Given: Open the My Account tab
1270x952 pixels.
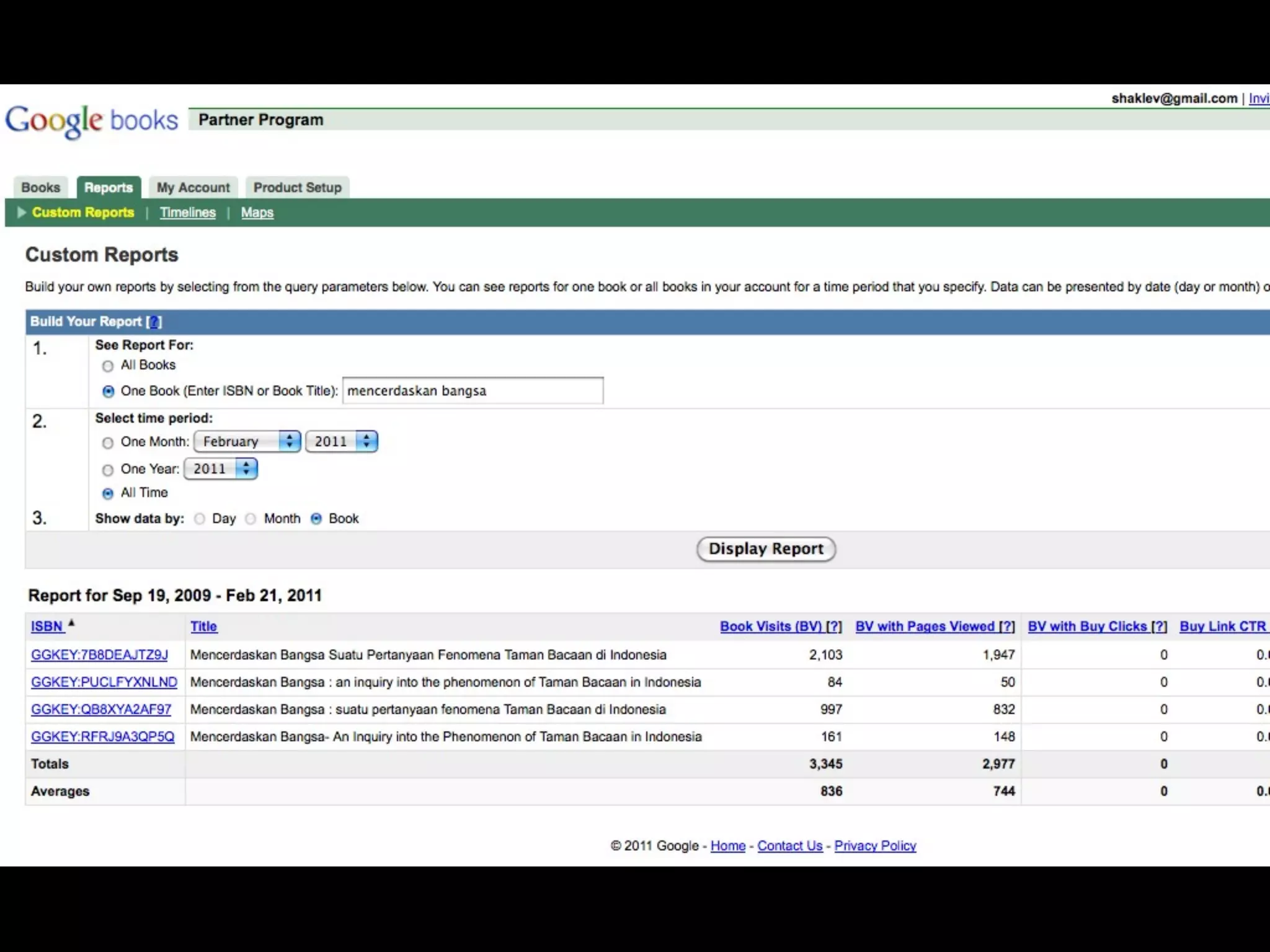Looking at the screenshot, I should 193,187.
